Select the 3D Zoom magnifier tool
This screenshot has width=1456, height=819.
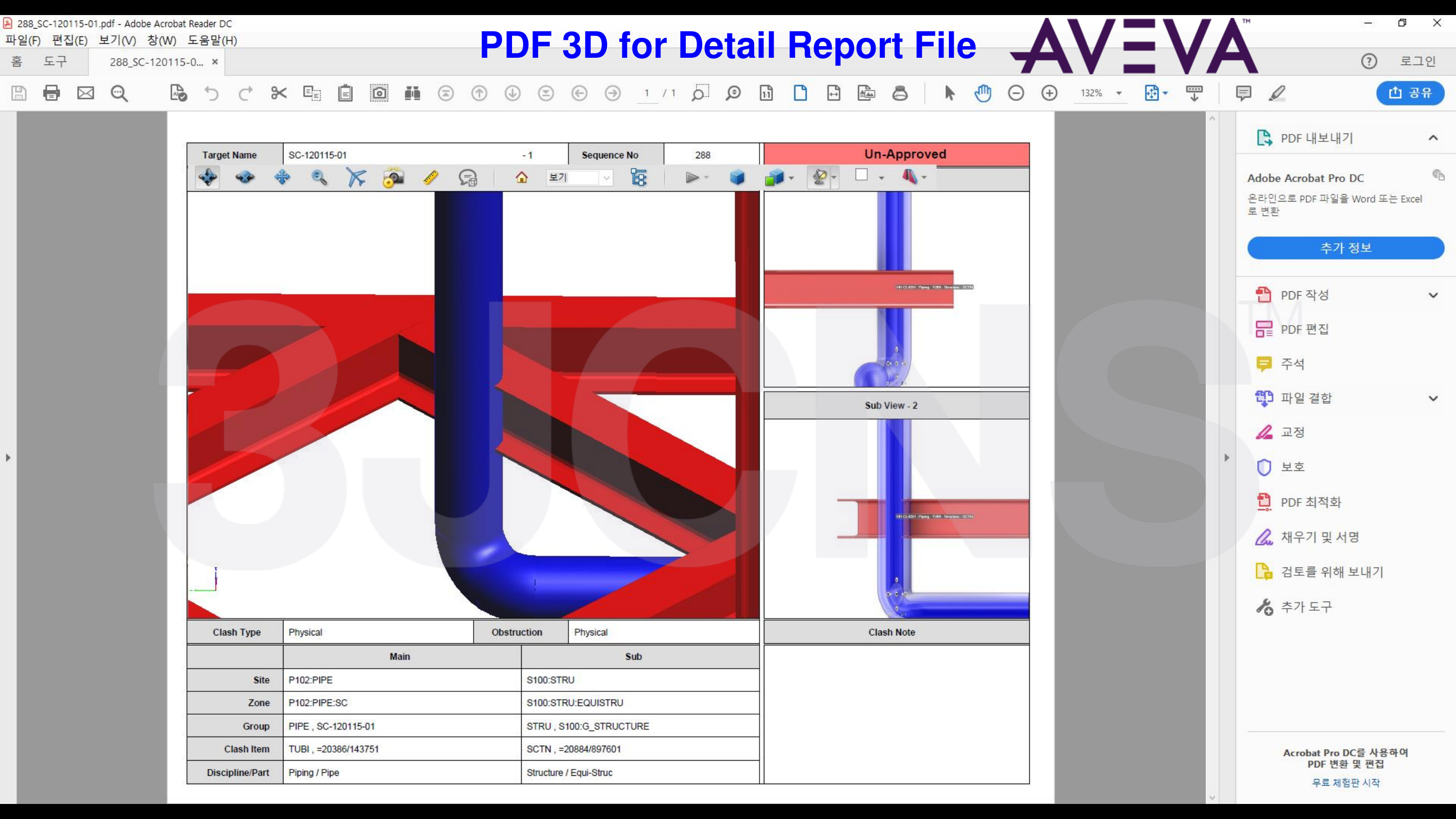[319, 178]
